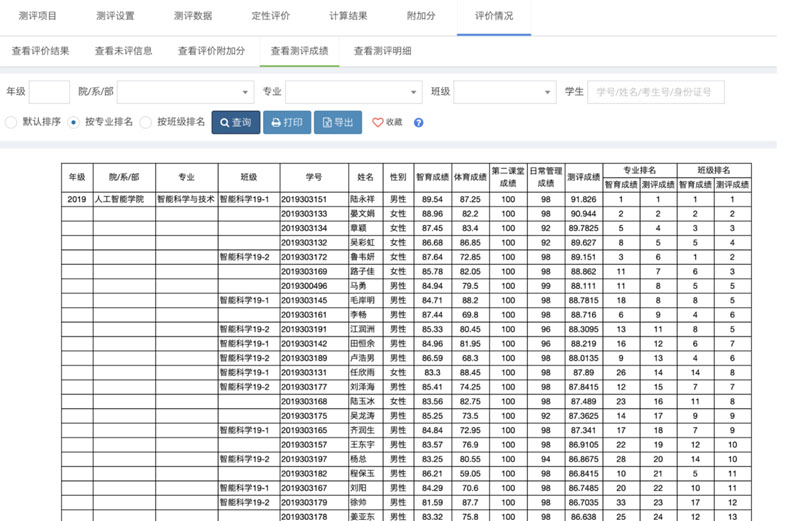Select the 按专业排名 radio option
The image size is (800, 521).
click(x=74, y=122)
